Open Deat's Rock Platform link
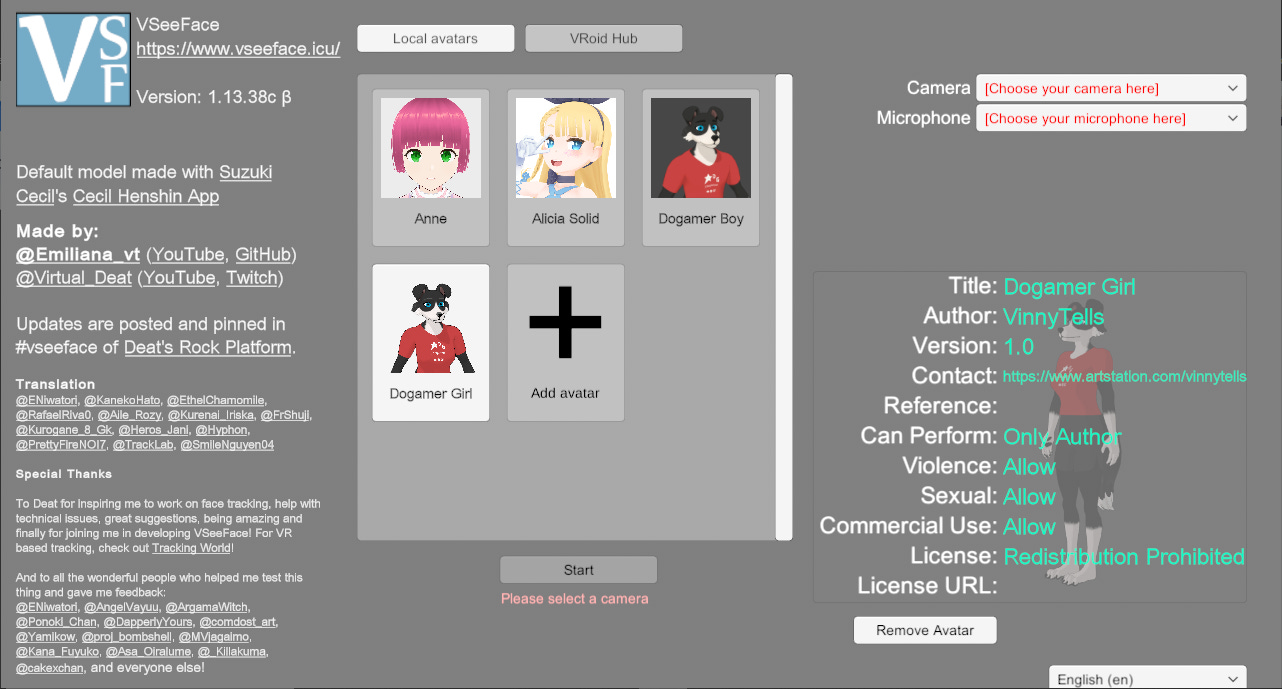Screen dimensions: 1282x689 click(208, 348)
